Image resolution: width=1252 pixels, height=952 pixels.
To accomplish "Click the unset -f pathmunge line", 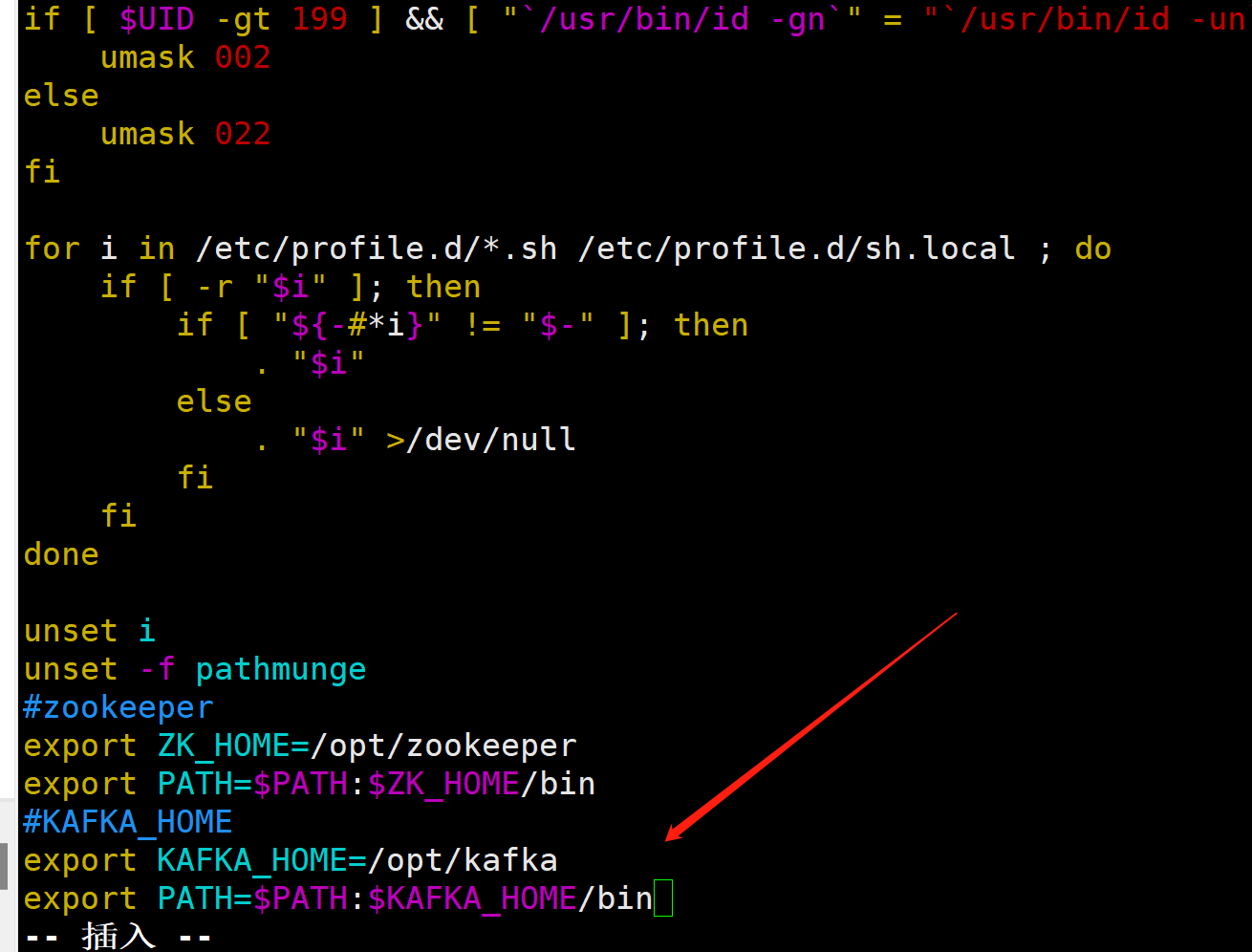I will (194, 668).
